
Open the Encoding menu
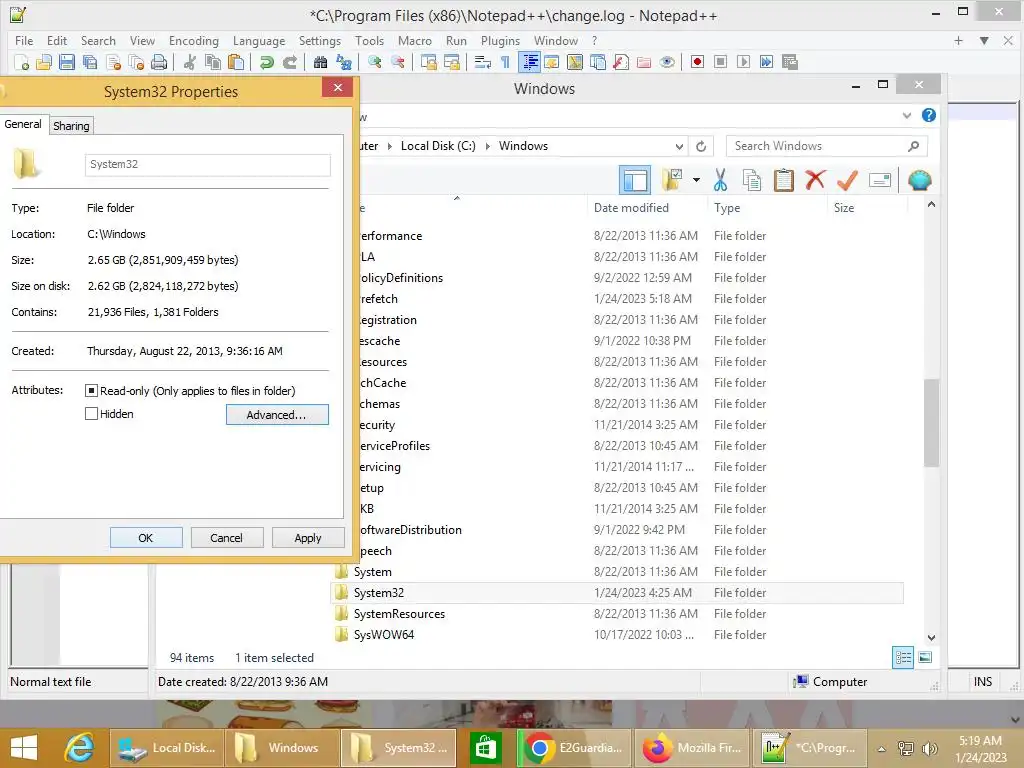(194, 40)
